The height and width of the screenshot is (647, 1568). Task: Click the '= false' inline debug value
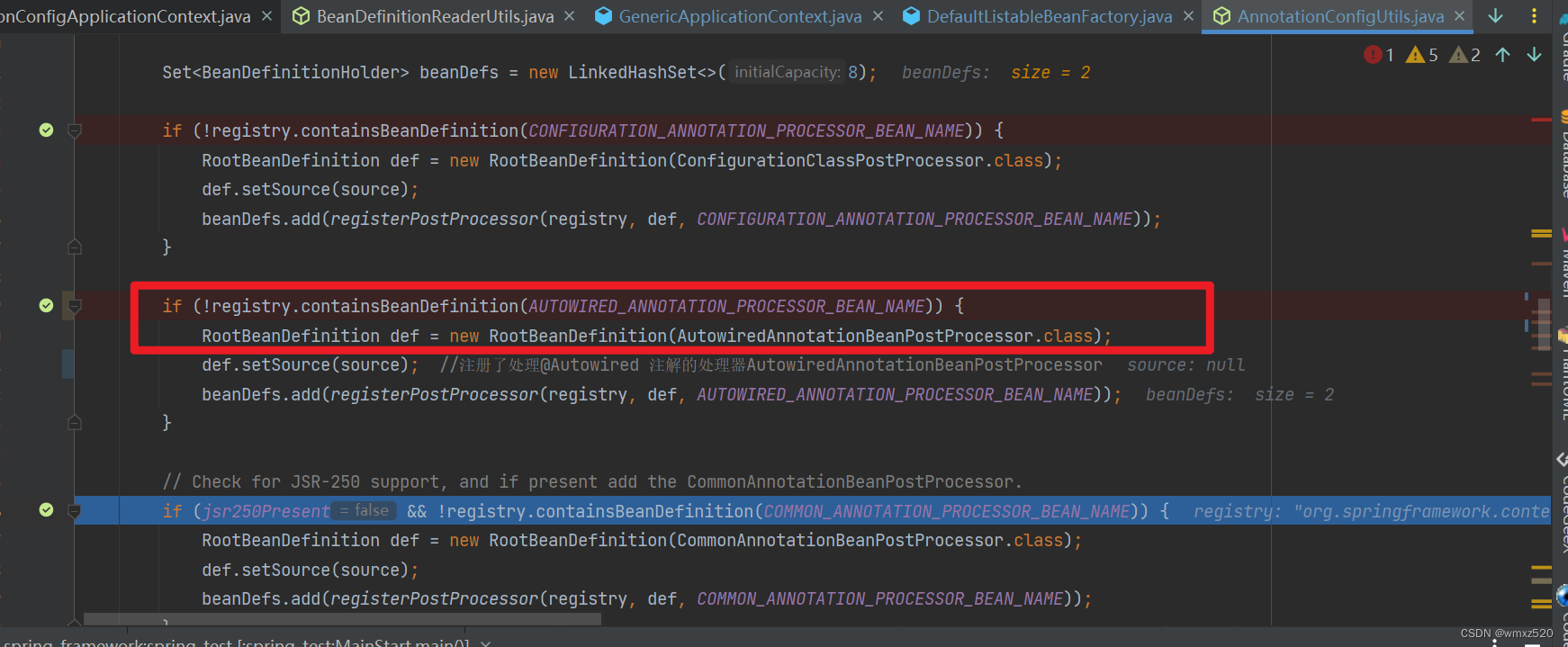point(365,510)
